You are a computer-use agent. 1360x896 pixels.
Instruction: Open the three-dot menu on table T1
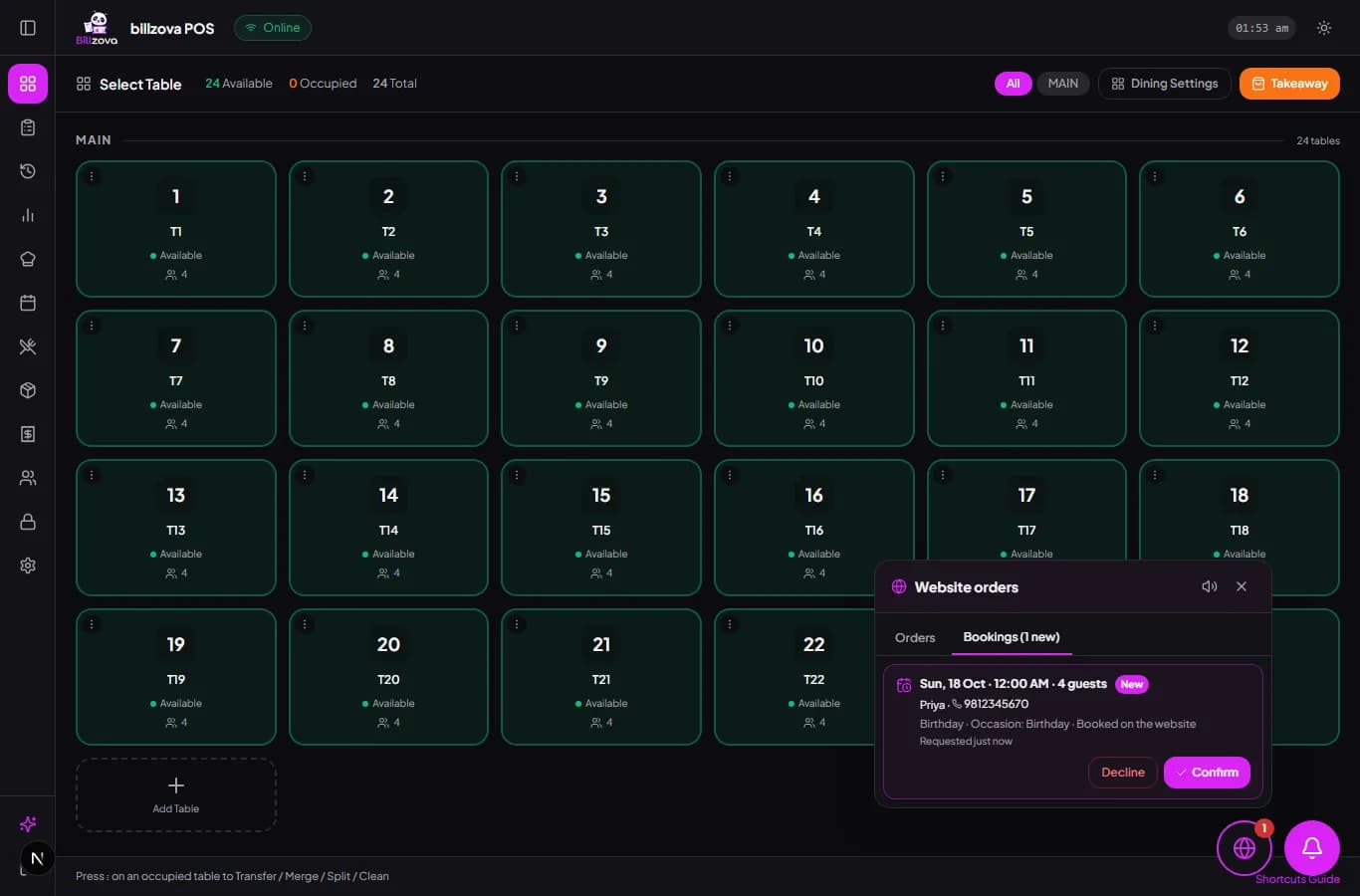[92, 176]
